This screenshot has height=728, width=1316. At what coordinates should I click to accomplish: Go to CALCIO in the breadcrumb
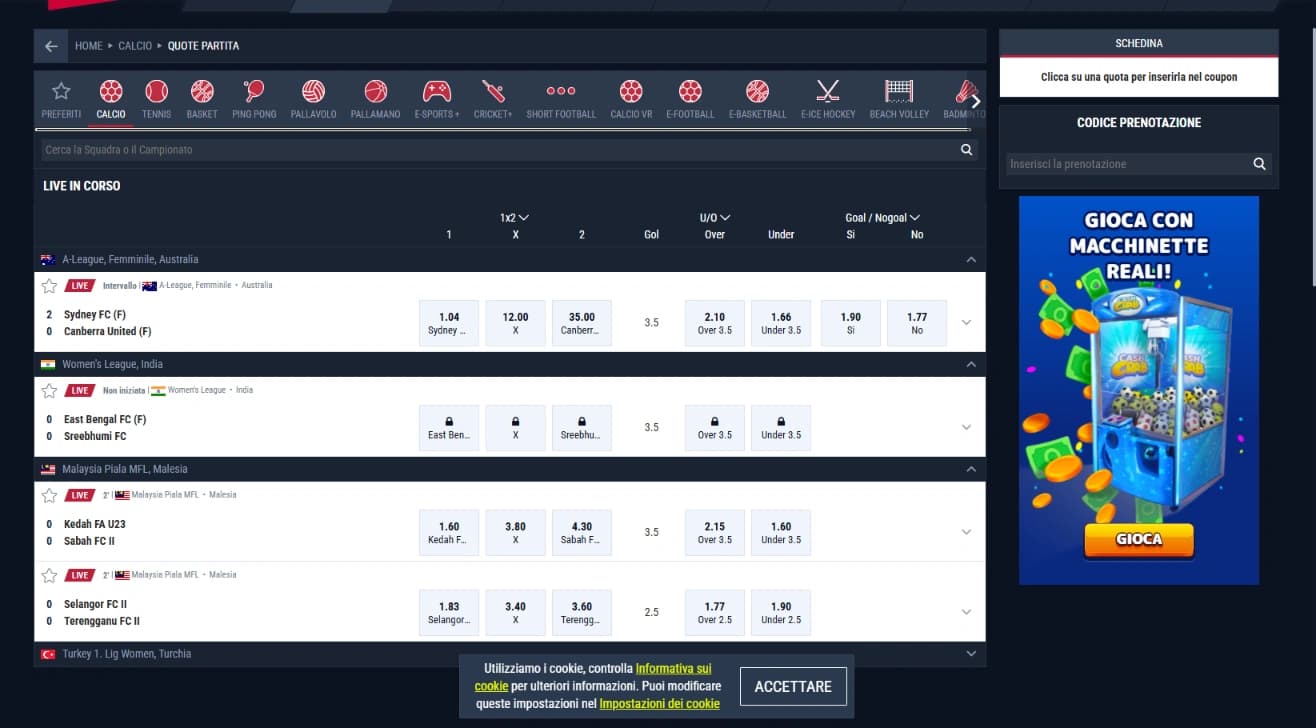[x=135, y=45]
